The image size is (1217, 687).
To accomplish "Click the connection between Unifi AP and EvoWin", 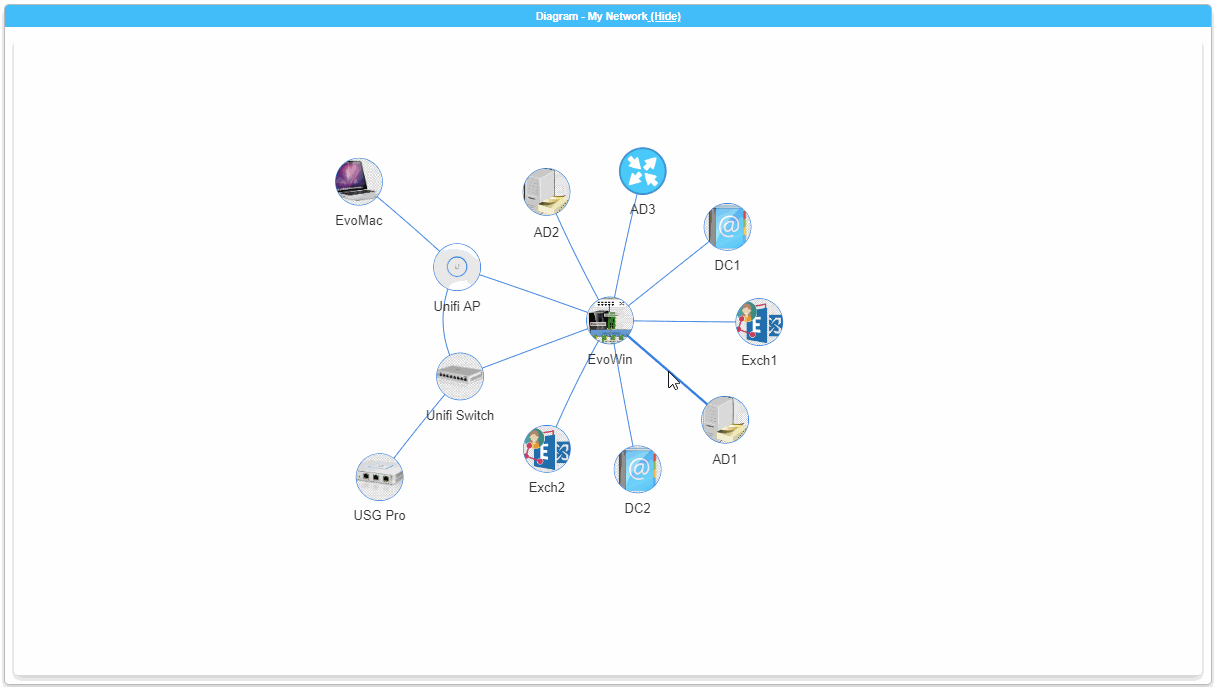I will [x=531, y=293].
